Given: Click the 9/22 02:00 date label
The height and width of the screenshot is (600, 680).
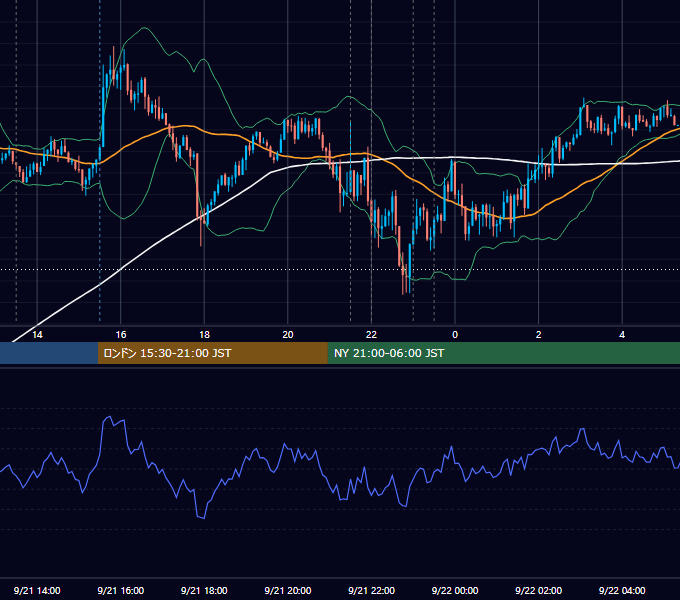Looking at the screenshot, I should coord(538,590).
